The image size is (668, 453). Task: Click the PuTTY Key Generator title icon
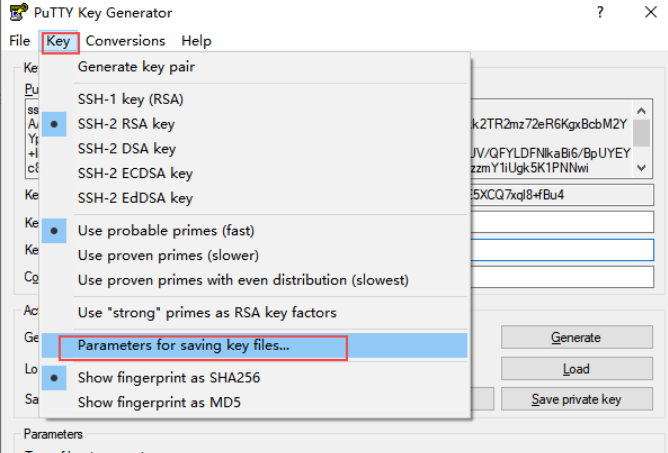tap(17, 13)
